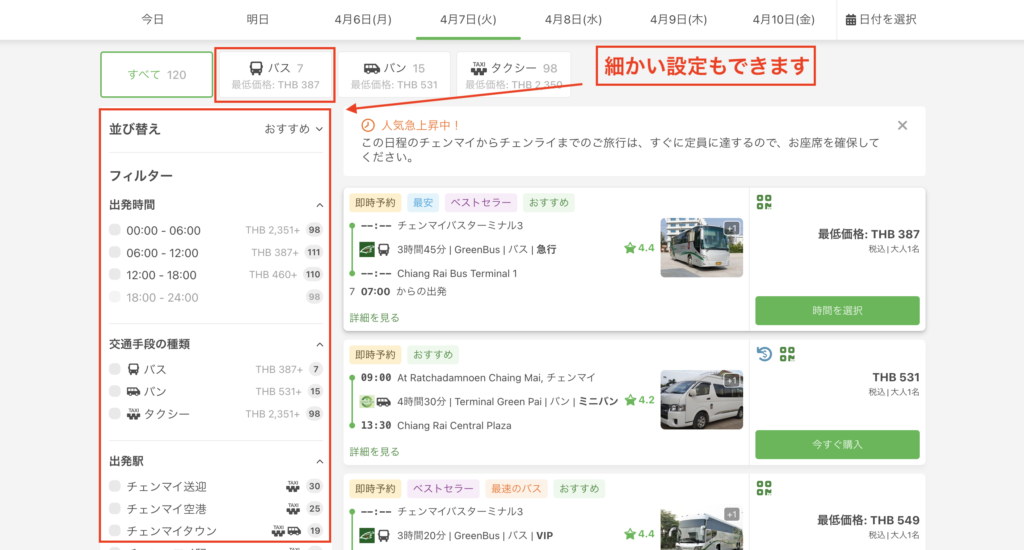Viewport: 1024px width, 550px height.
Task: Check the 06:00 - 12:00 departure filter
Action: click(x=115, y=252)
